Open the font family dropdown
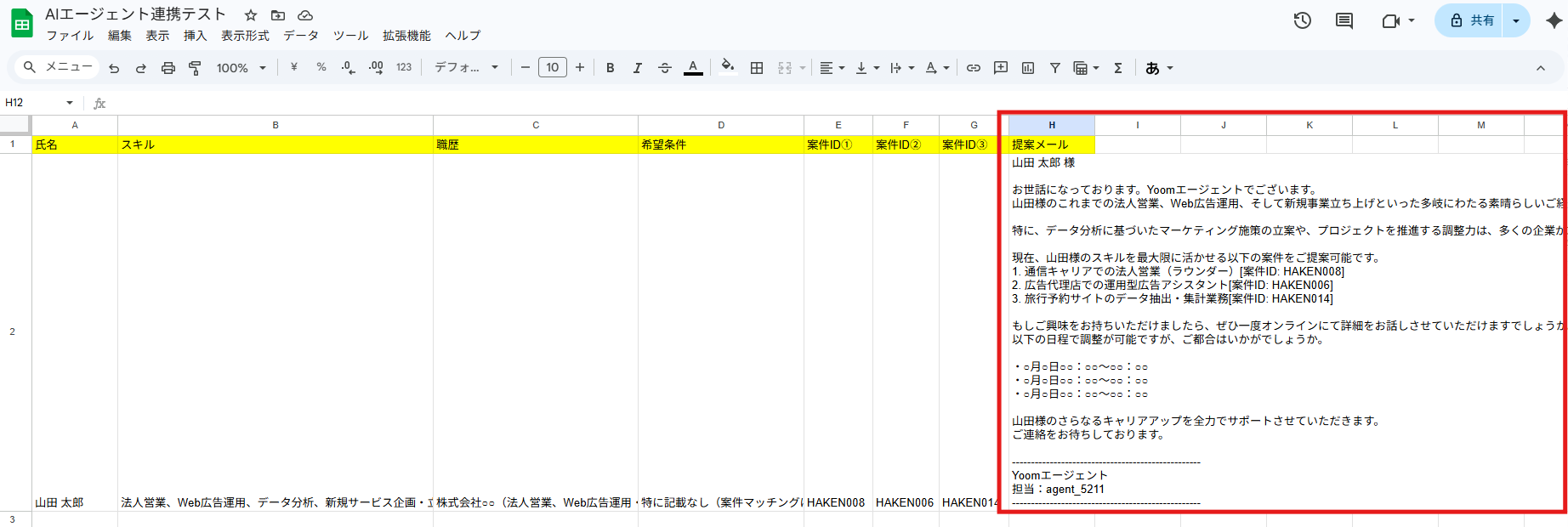Viewport: 1568px width, 527px height. pyautogui.click(x=466, y=68)
